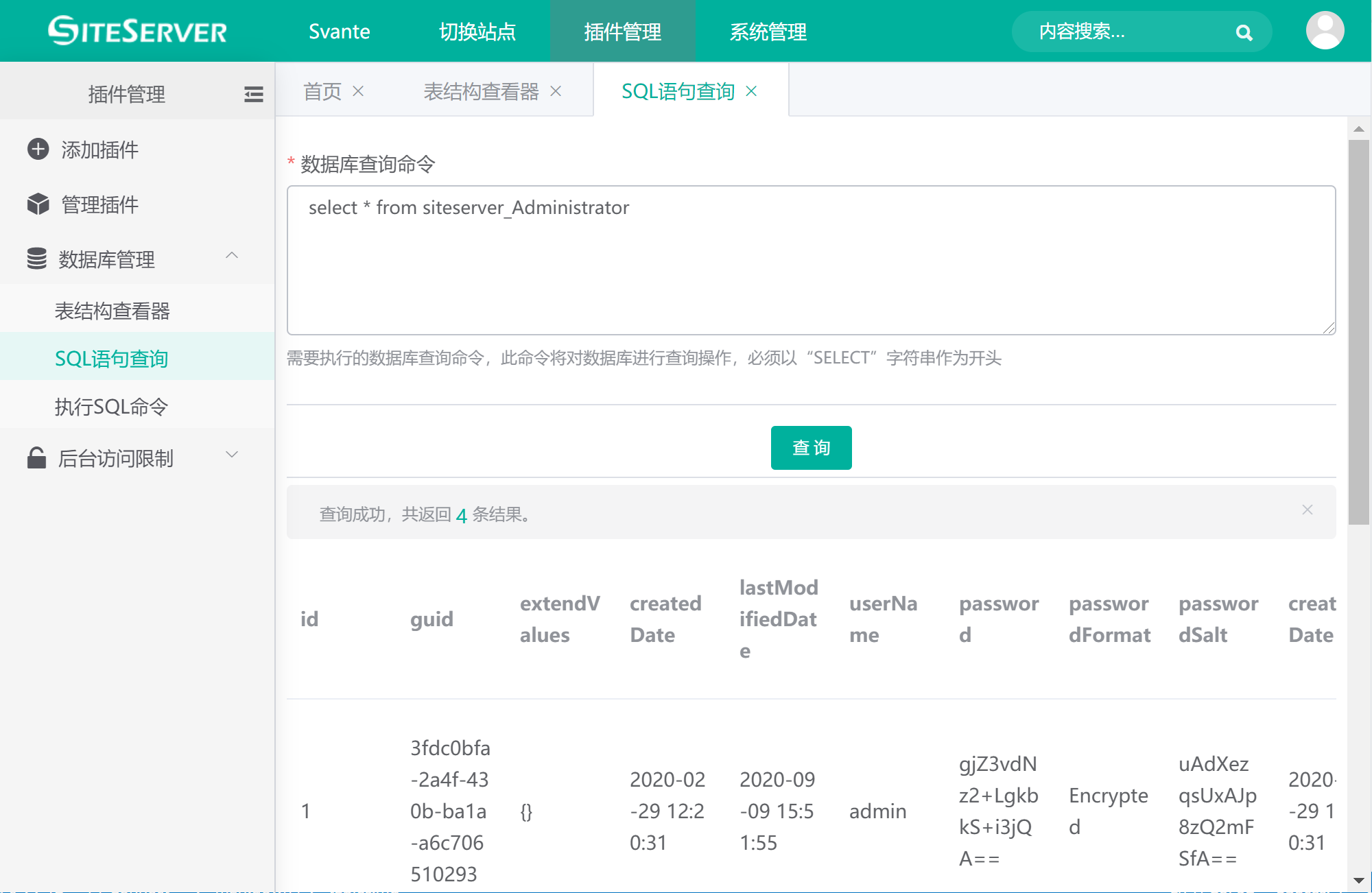Image resolution: width=1372 pixels, height=893 pixels.
Task: Click the database stack icon
Action: pos(37,259)
